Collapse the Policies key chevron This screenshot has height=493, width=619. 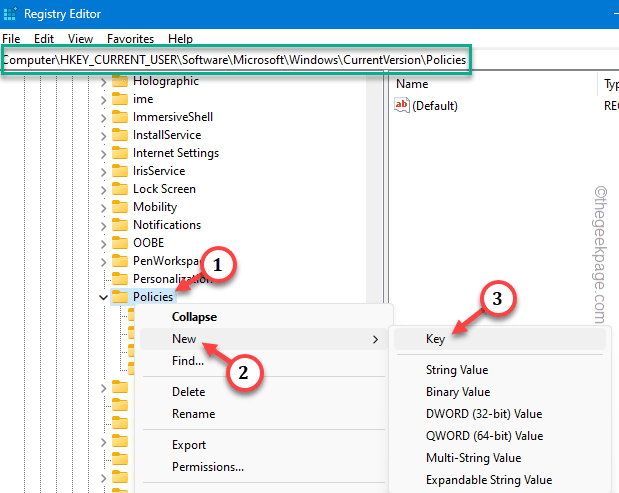(x=103, y=297)
